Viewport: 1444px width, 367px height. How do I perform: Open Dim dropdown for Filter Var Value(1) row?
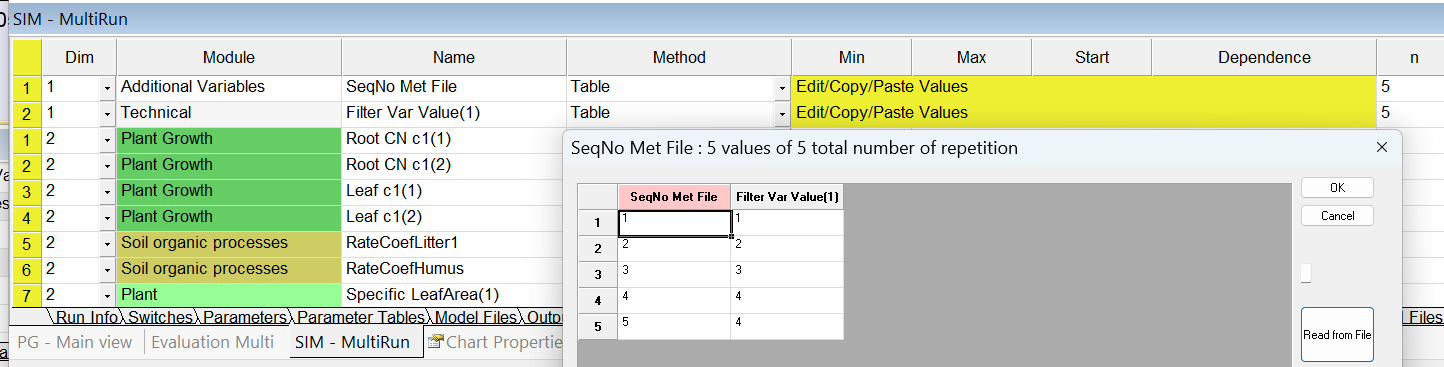(x=107, y=114)
